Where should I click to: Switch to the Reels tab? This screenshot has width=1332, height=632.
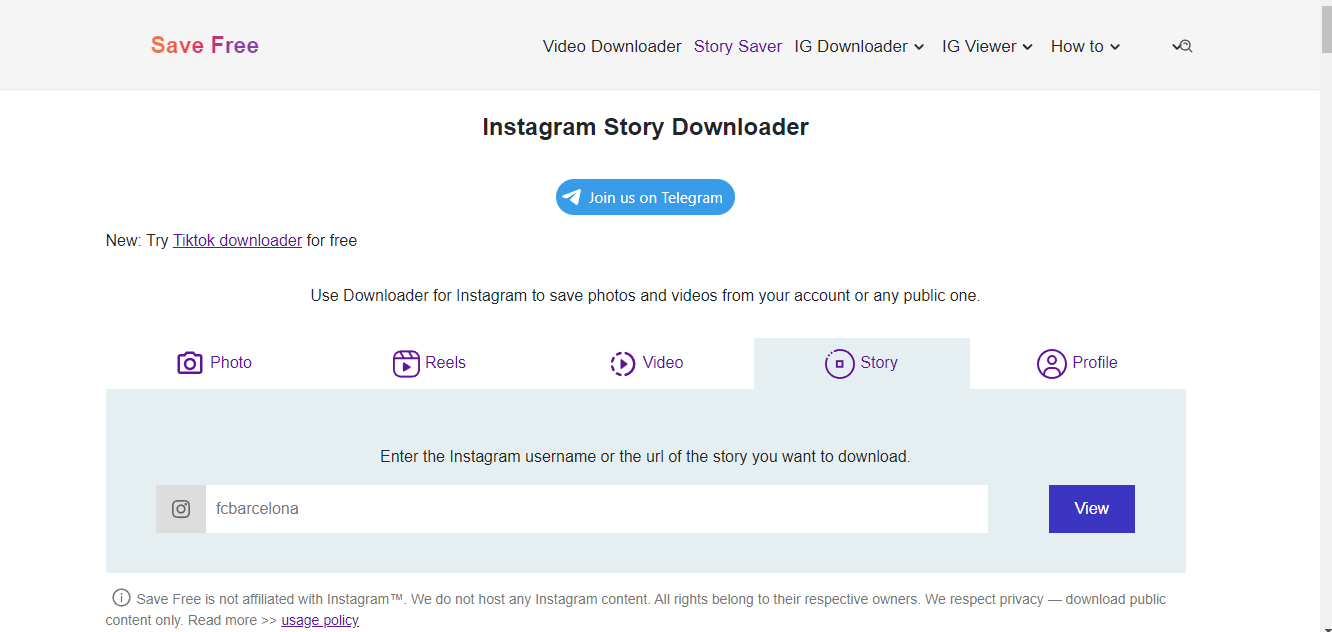coord(430,363)
